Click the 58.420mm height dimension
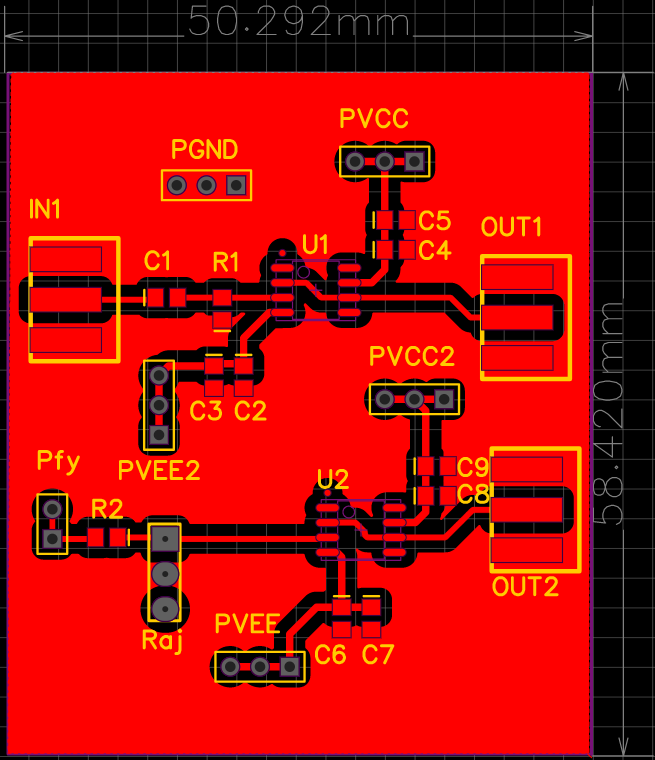The image size is (655, 760). pyautogui.click(x=608, y=414)
